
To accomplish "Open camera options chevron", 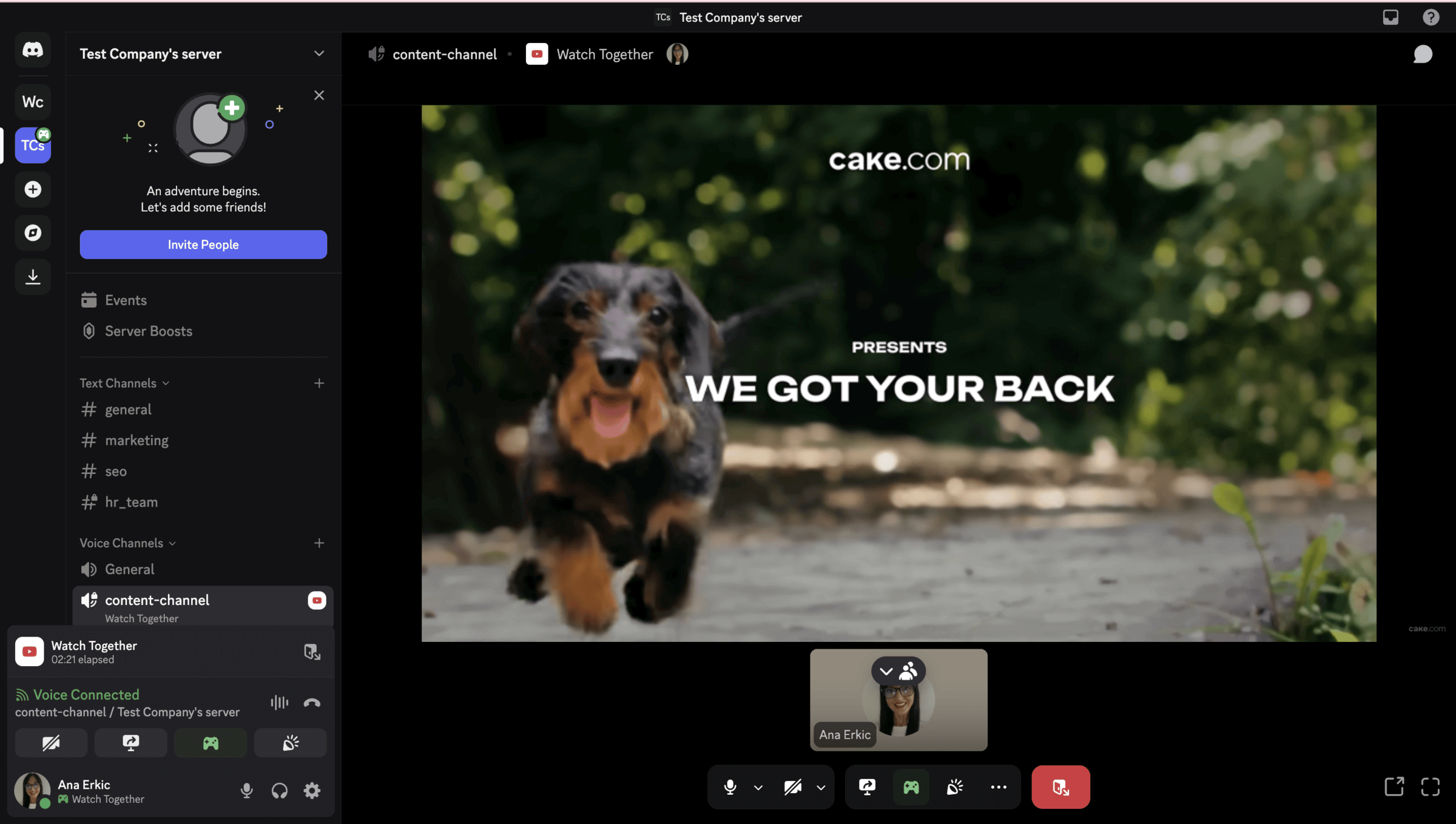I will (821, 788).
